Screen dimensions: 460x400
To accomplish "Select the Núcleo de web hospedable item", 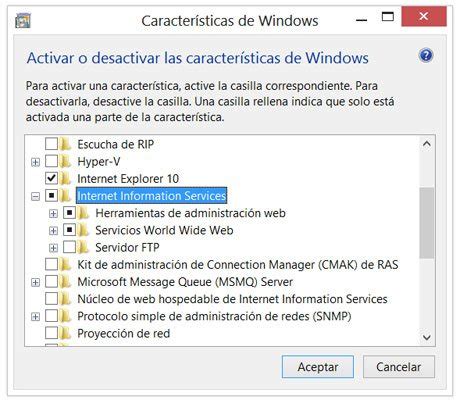I will [232, 299].
